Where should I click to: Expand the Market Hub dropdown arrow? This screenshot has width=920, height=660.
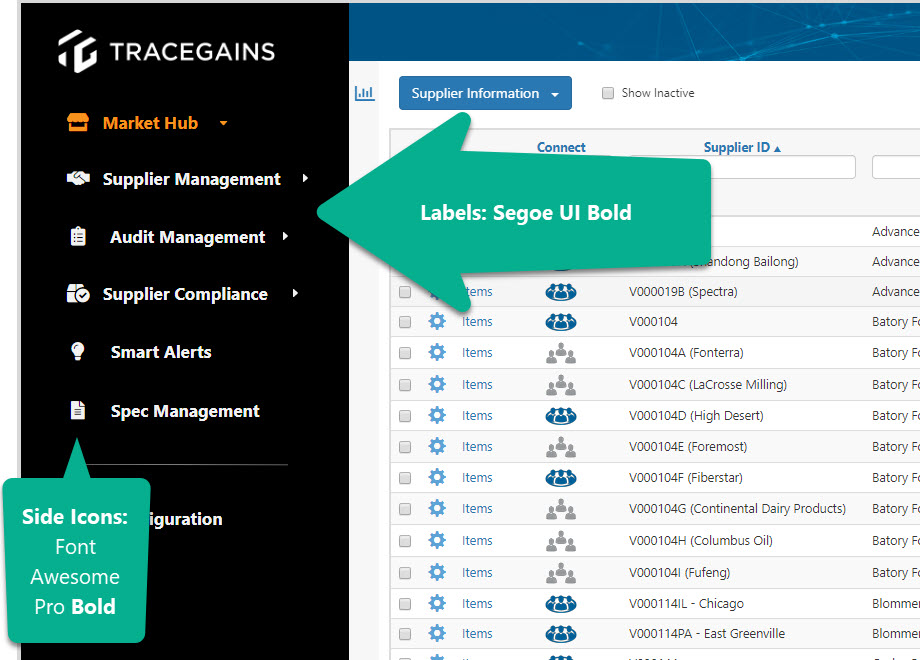coord(224,123)
